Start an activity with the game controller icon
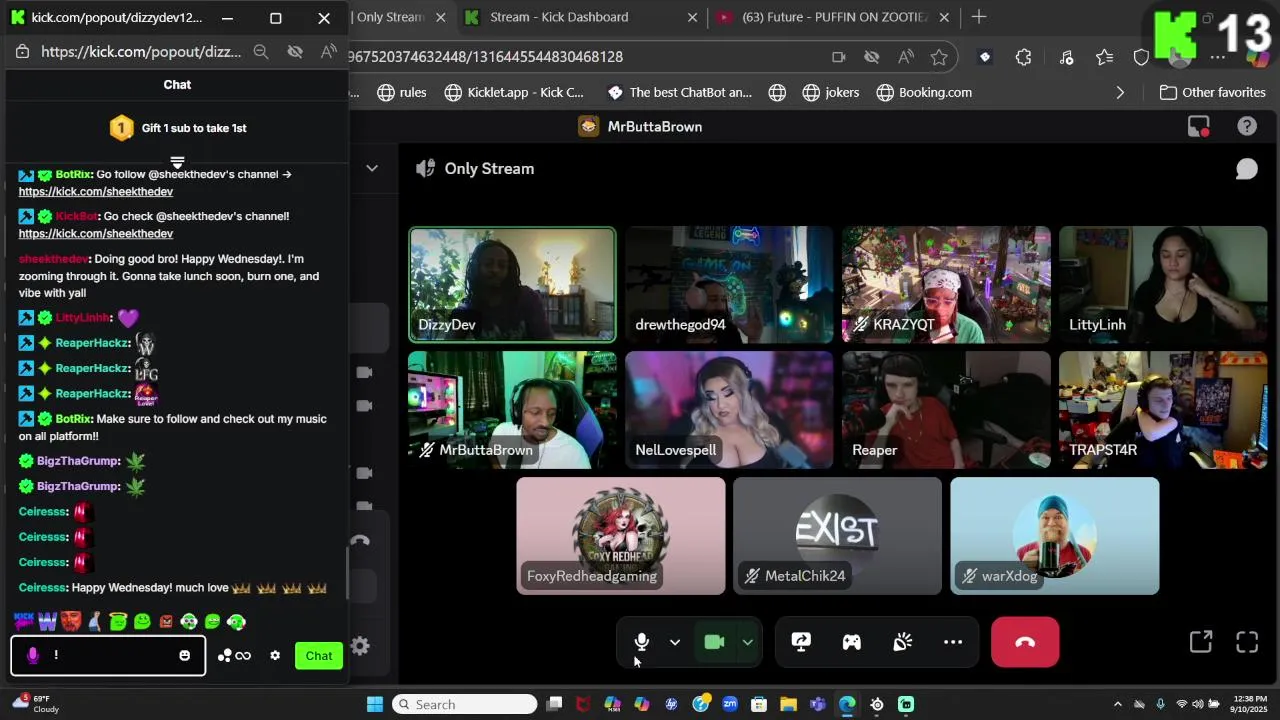 point(852,642)
